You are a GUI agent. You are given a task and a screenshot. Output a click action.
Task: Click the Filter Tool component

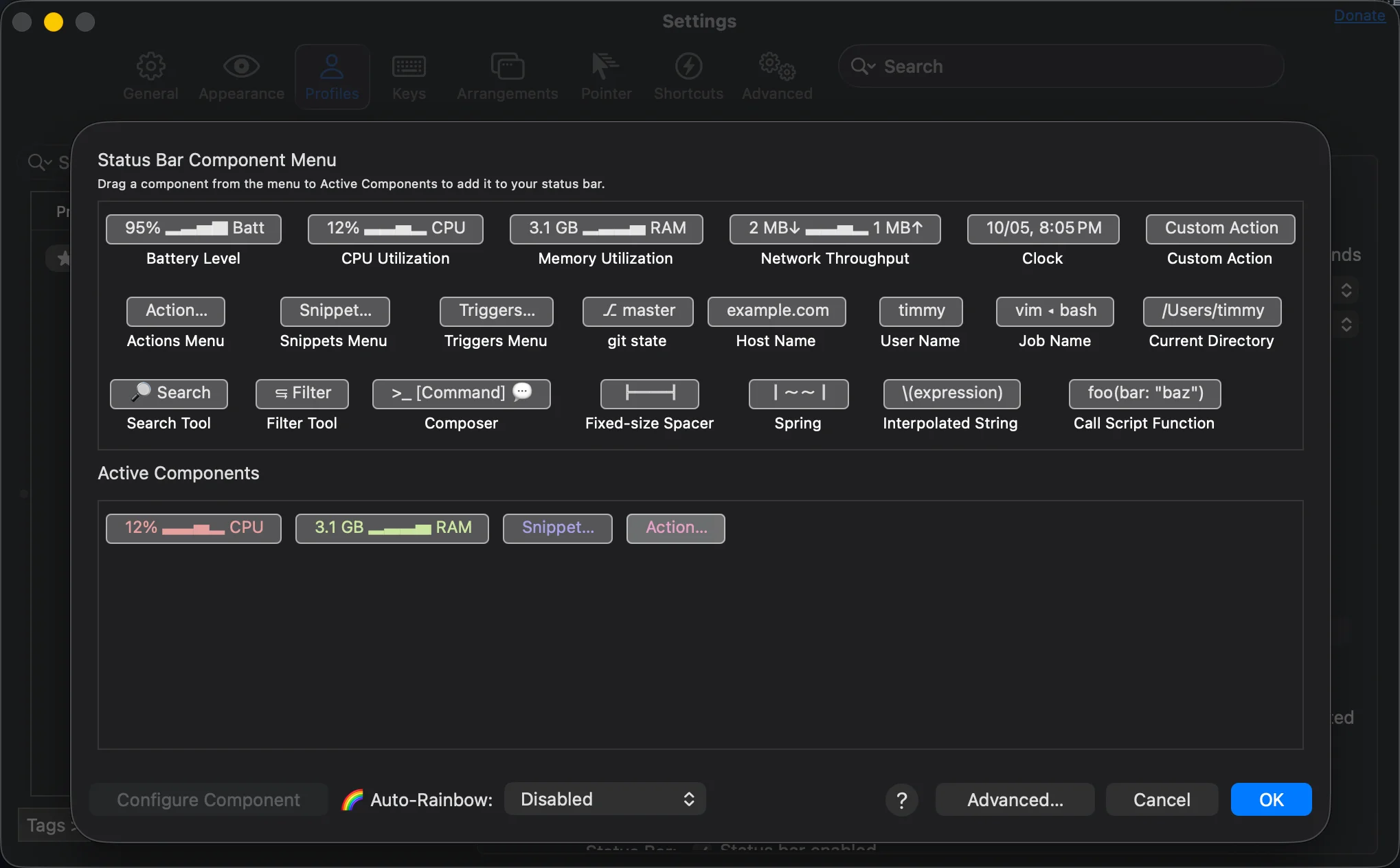point(302,393)
